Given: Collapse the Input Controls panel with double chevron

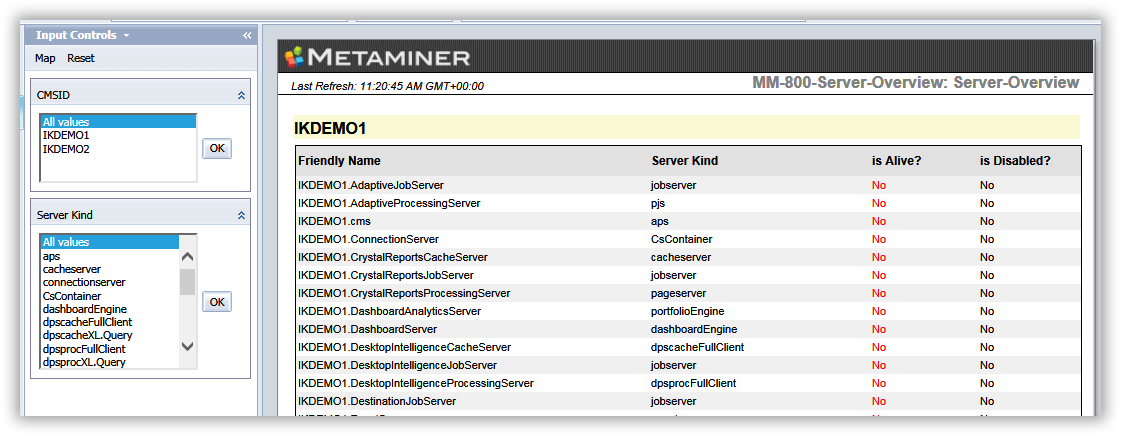Looking at the screenshot, I should [247, 35].
